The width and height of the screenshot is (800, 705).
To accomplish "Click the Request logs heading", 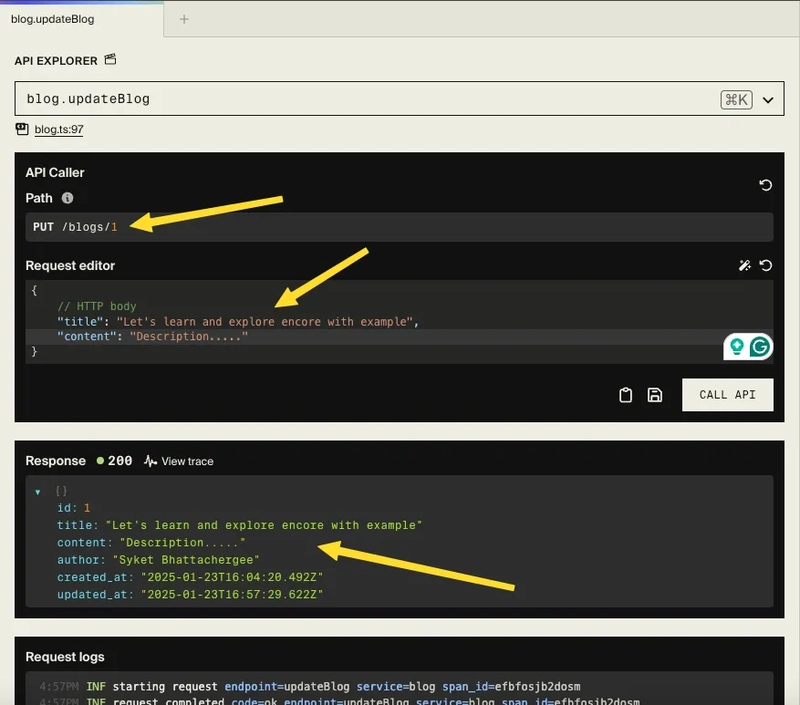I will 65,657.
